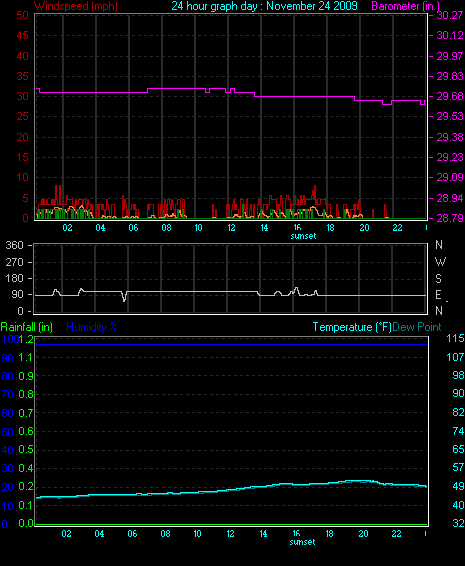Click the 08 hour tick on bottom graph
The width and height of the screenshot is (465, 566).
point(165,534)
